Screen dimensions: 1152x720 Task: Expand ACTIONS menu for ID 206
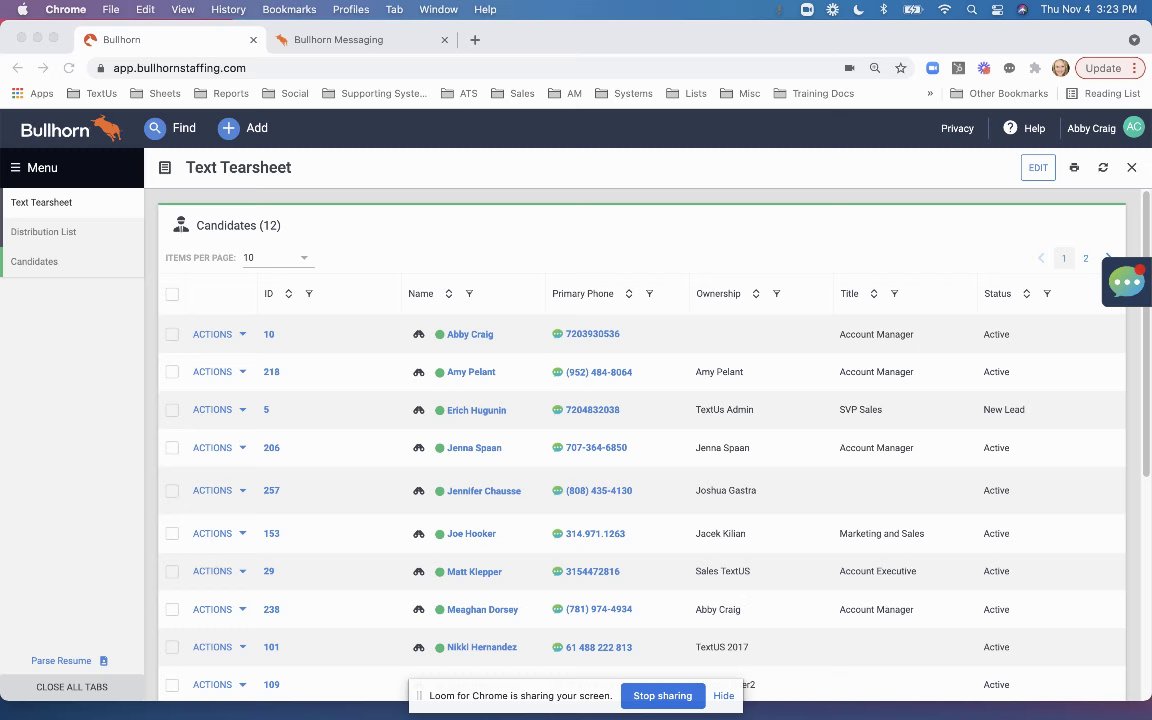coord(219,447)
